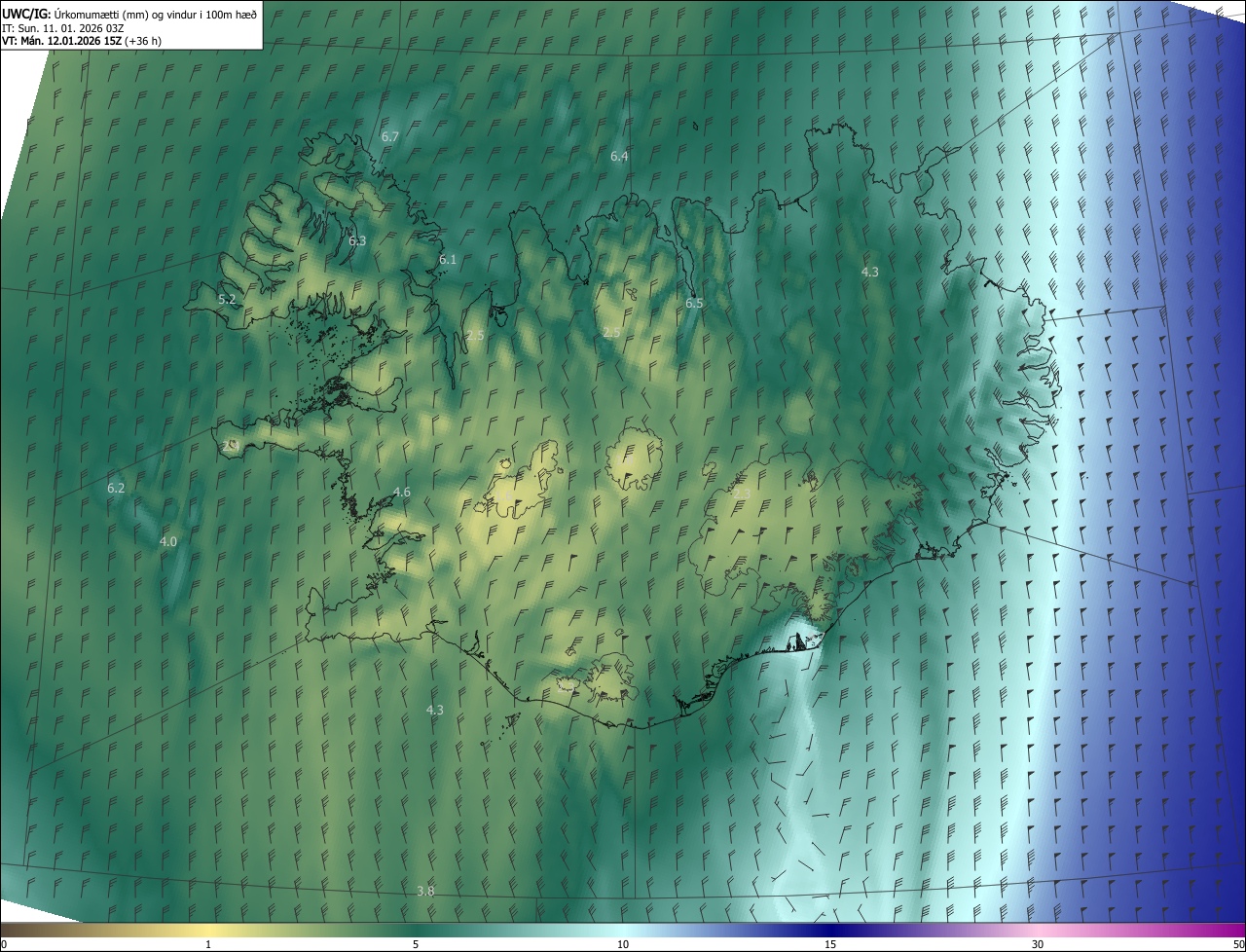Click the '1' tick on the color scale
This screenshot has width=1246, height=952.
[208, 945]
